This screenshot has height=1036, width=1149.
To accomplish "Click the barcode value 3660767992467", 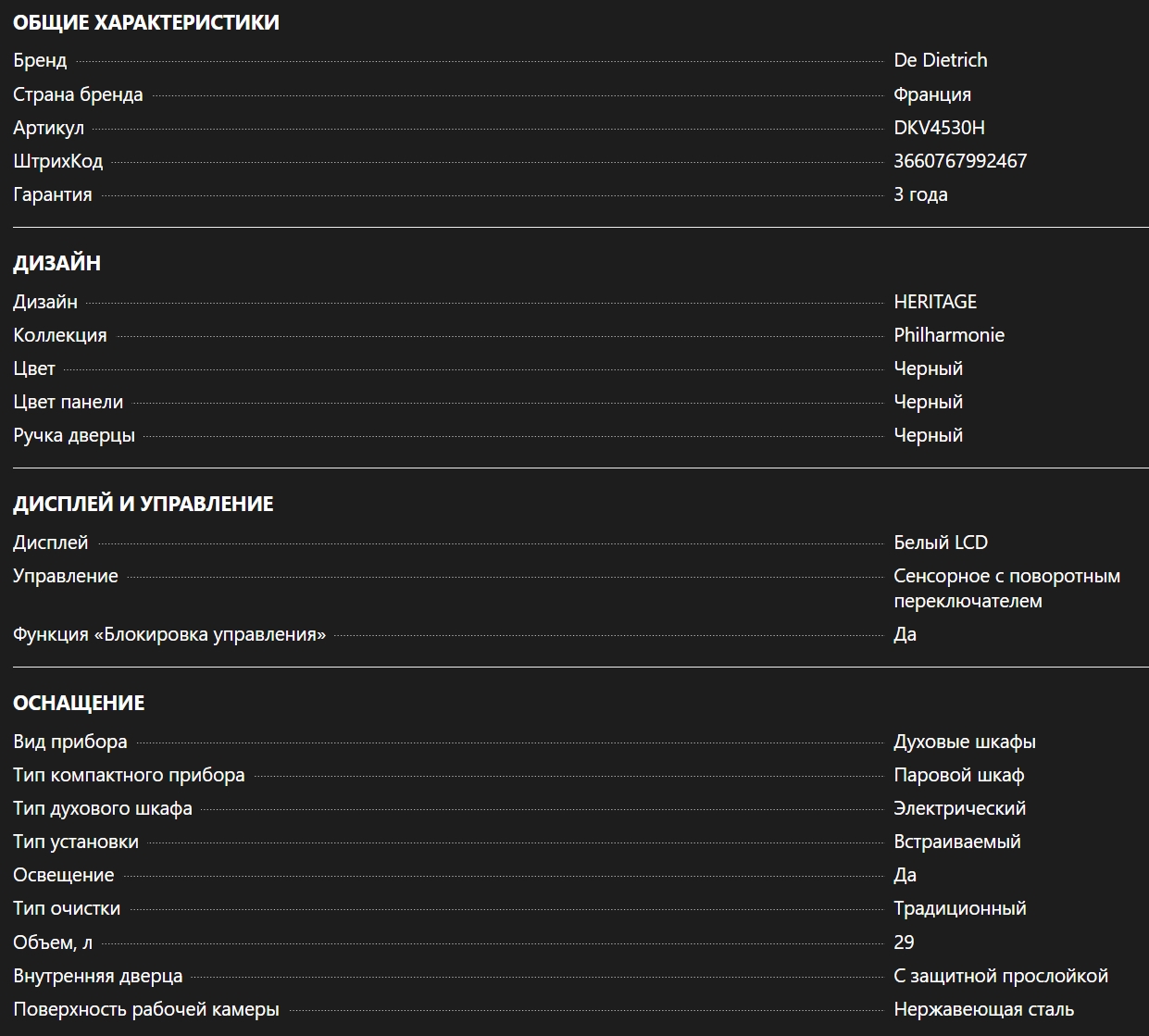I will (959, 161).
